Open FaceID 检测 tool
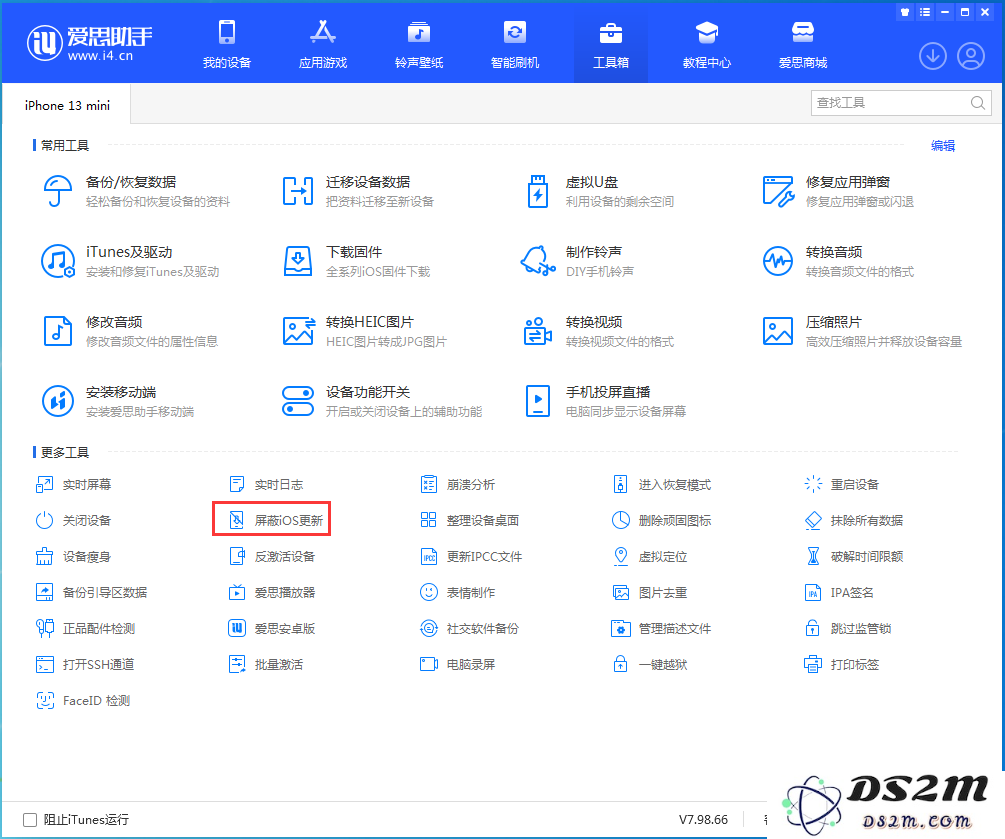The image size is (1005, 839). click(x=83, y=701)
